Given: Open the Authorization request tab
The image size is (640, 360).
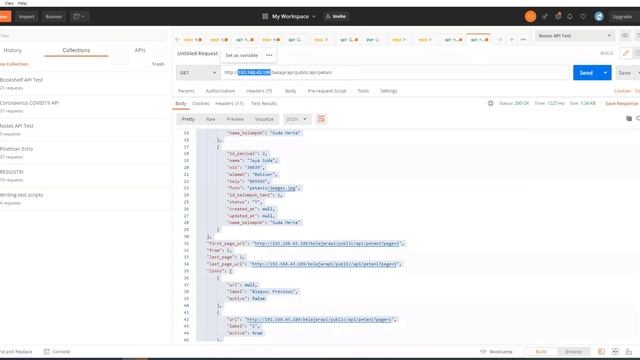Looking at the screenshot, I should pos(220,91).
